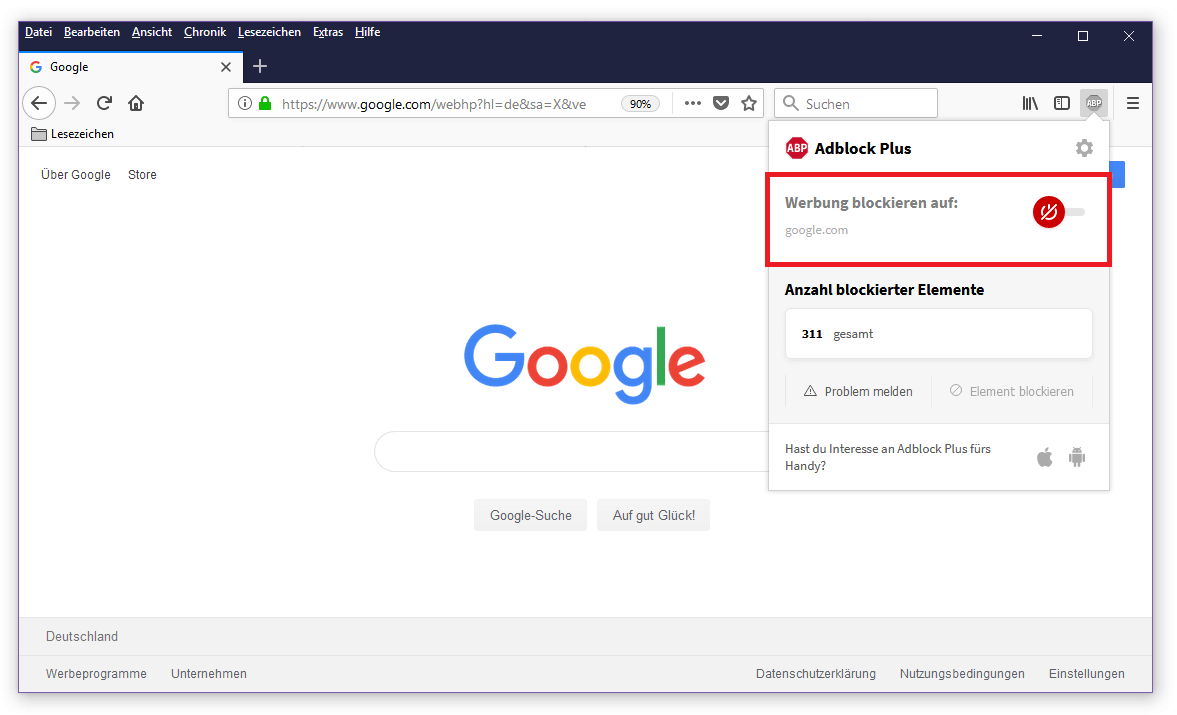Open Adblock Plus settings gear

click(1084, 148)
